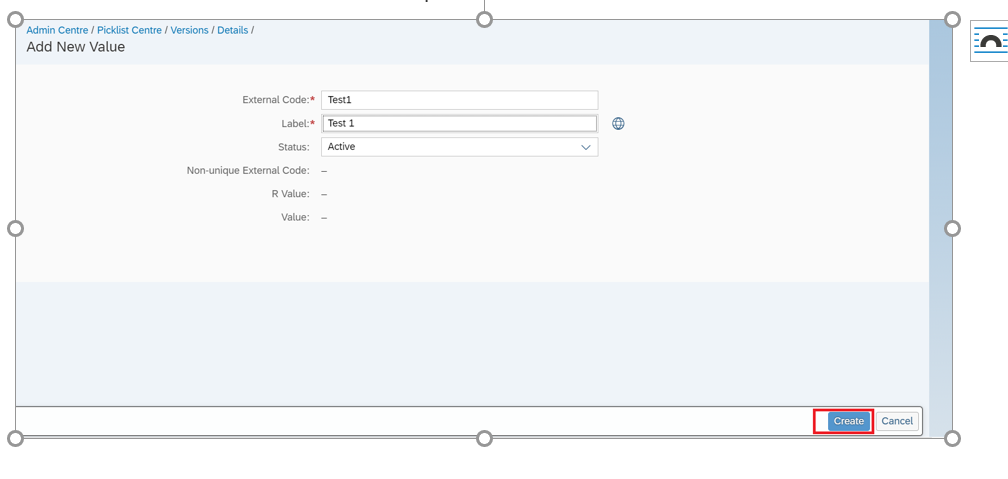Click the External Code label text

(276, 100)
